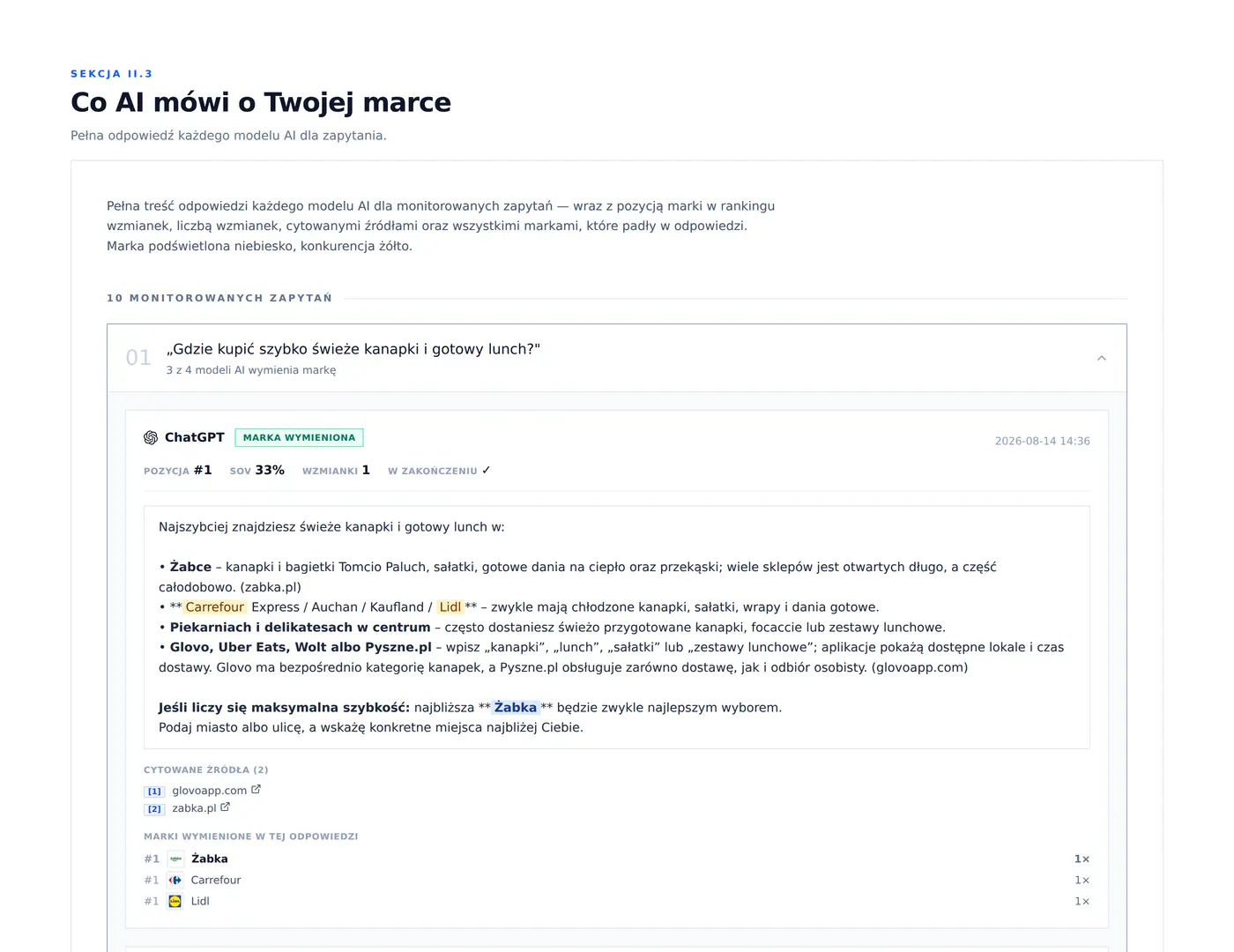The width and height of the screenshot is (1234, 952).
Task: Click the blue highlighted Żabka mention
Action: (x=516, y=708)
